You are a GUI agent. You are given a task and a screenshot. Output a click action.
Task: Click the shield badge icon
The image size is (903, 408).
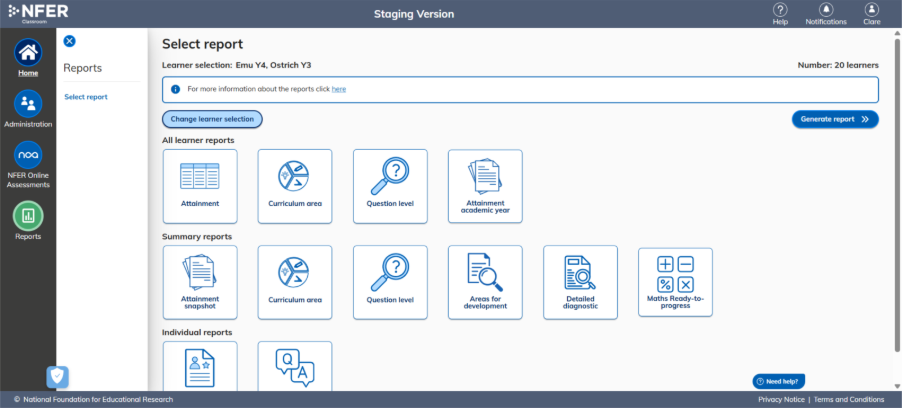(x=57, y=377)
